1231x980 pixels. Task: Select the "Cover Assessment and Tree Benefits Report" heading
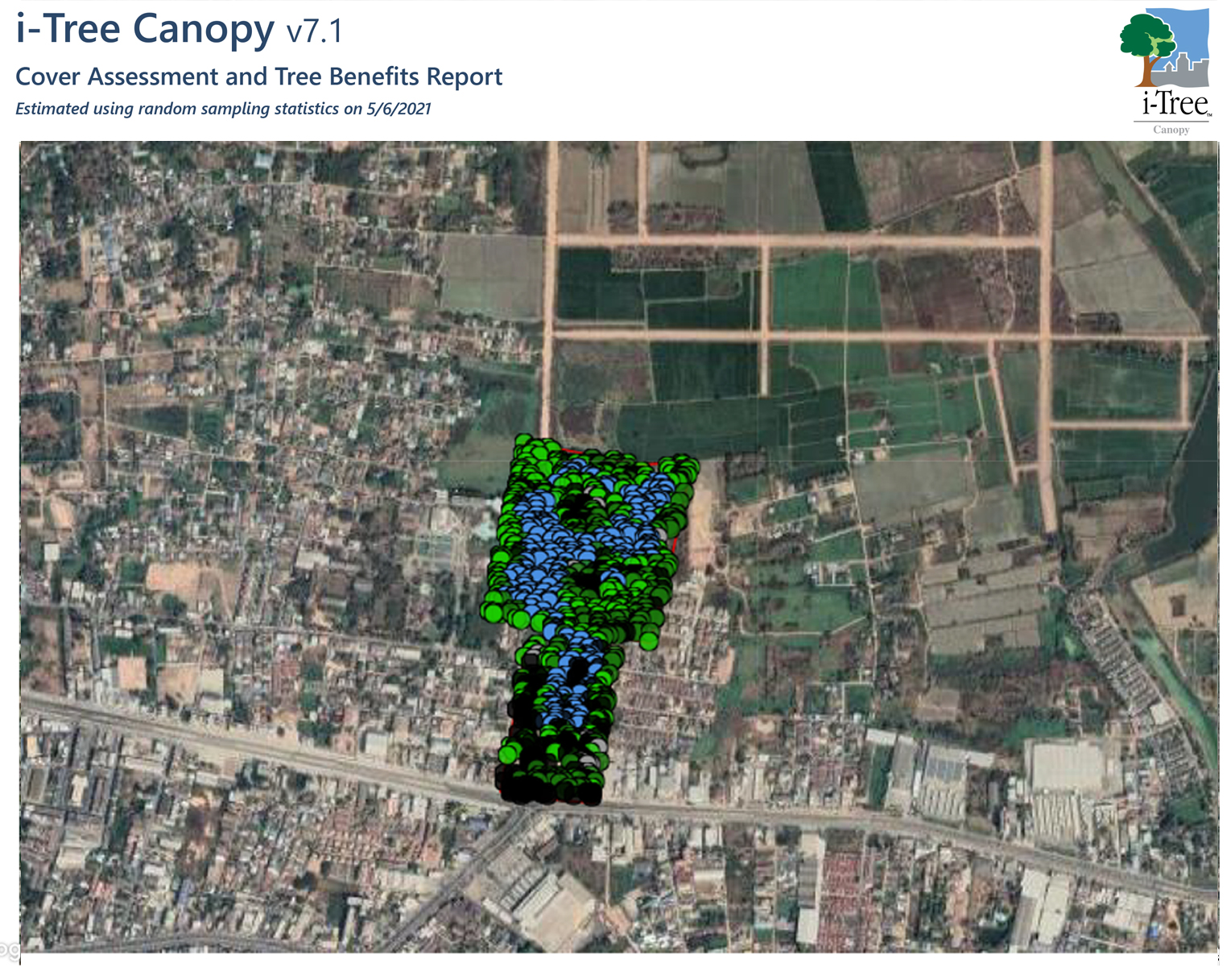(x=258, y=76)
